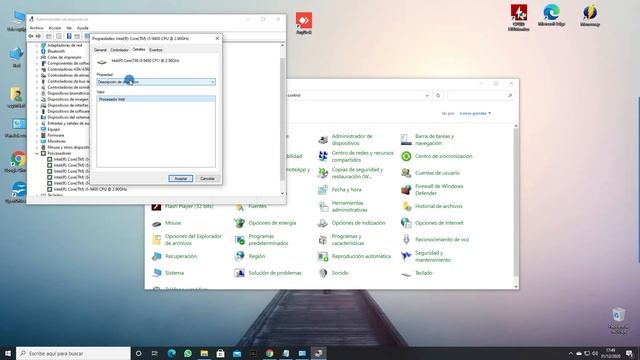Expand Colas de impresión node
The width and height of the screenshot is (640, 360).
pyautogui.click(x=37, y=58)
